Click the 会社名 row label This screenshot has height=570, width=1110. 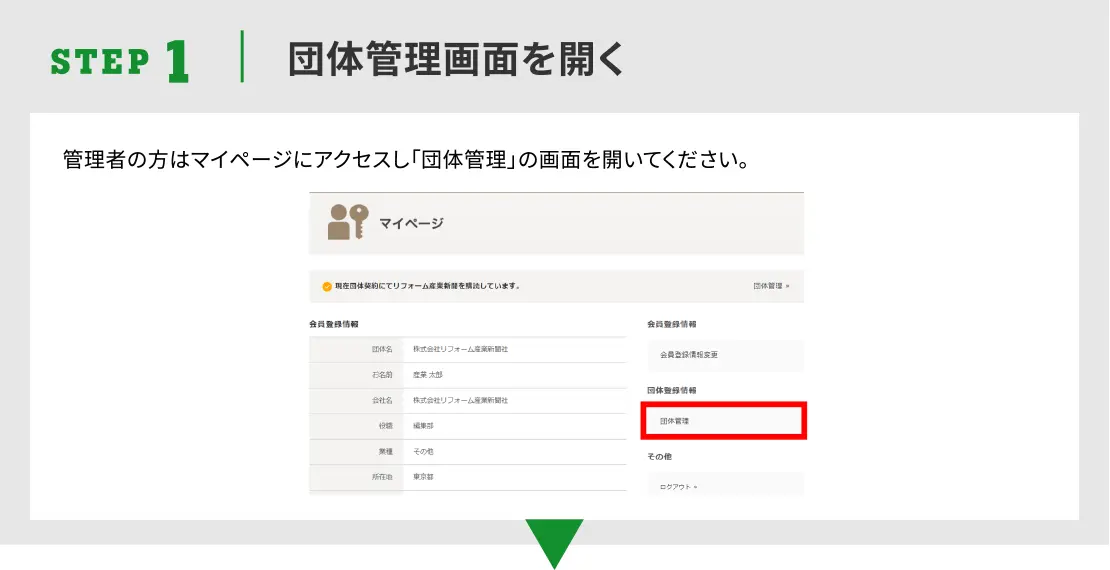[382, 401]
